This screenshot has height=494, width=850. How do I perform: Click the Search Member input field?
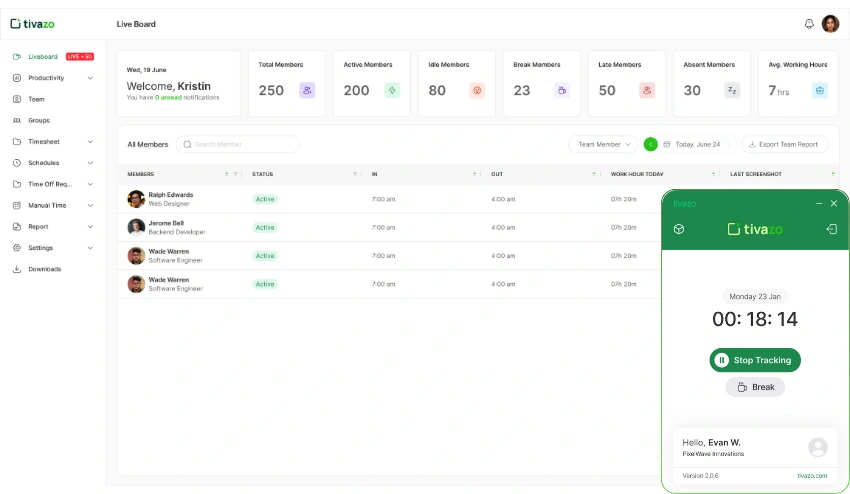tap(237, 144)
